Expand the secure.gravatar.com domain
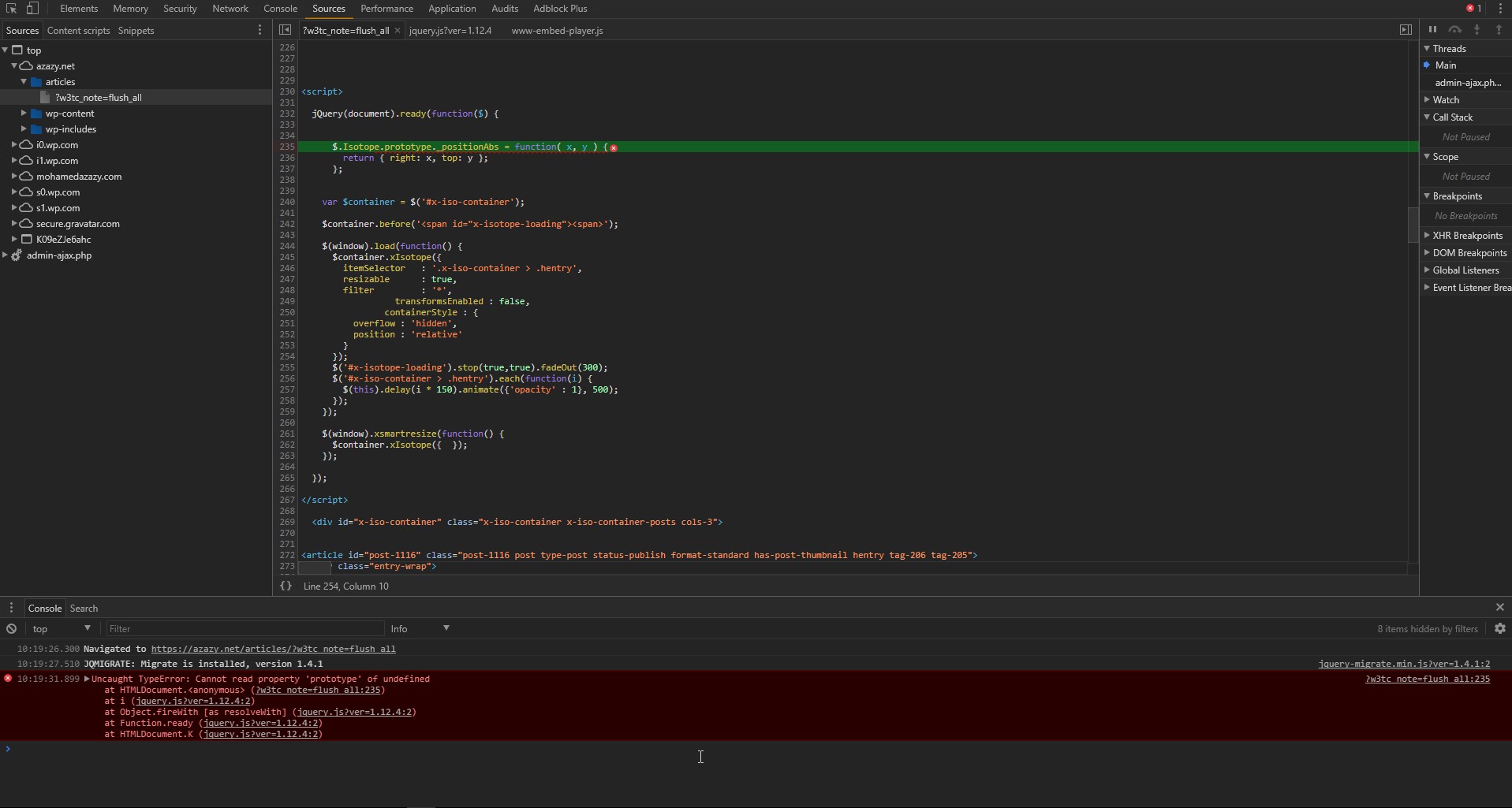This screenshot has height=808, width=1512. pyautogui.click(x=14, y=223)
